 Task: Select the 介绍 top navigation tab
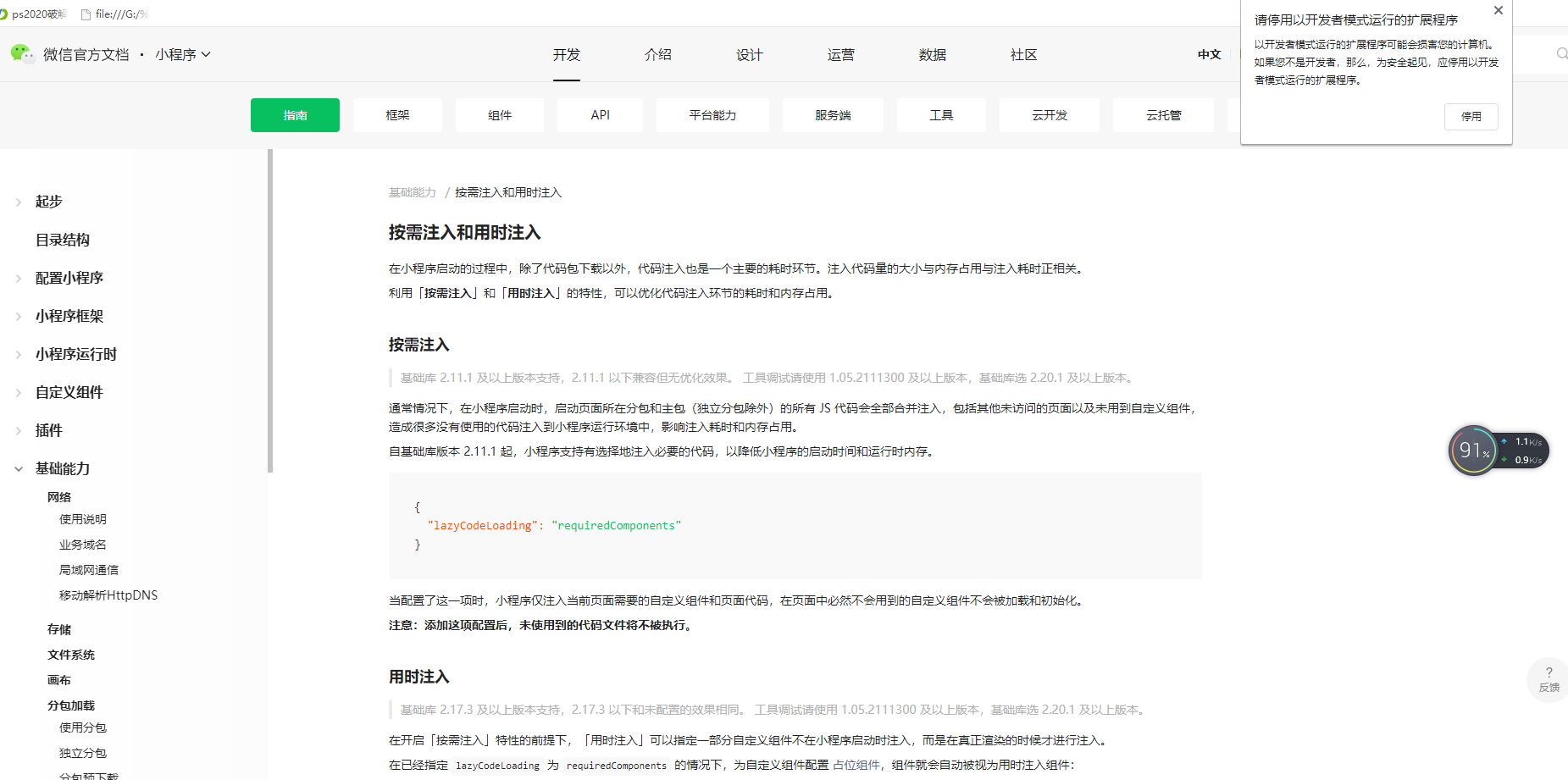coord(658,54)
